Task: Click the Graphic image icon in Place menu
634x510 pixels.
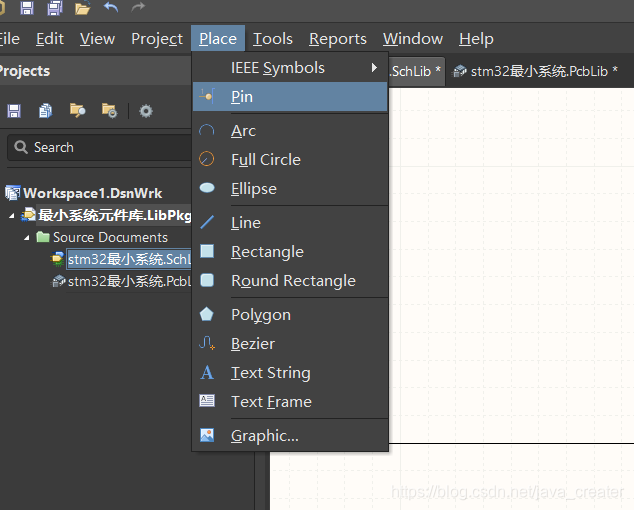Action: coord(207,435)
